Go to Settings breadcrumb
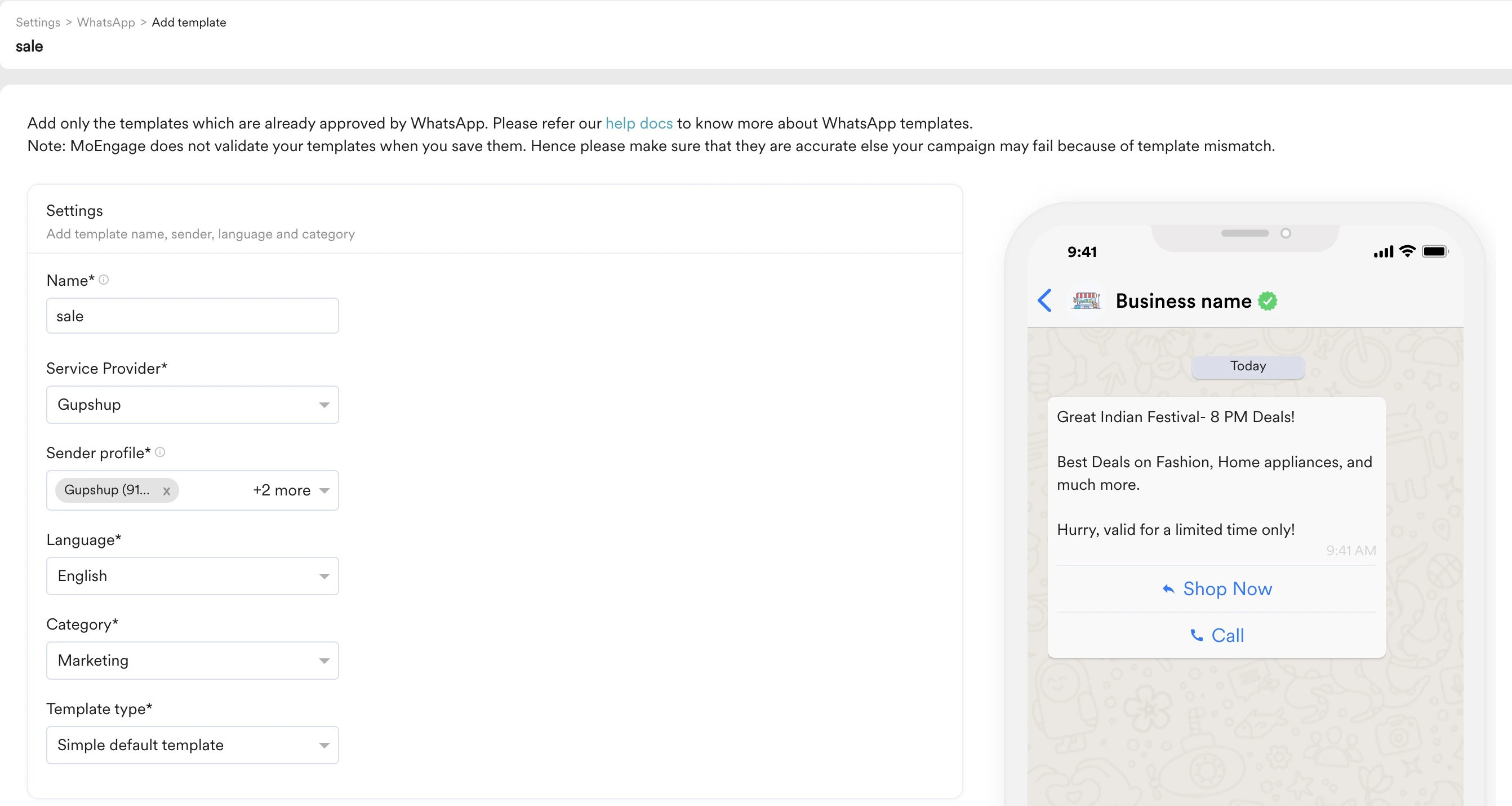The width and height of the screenshot is (1512, 806). 38,23
